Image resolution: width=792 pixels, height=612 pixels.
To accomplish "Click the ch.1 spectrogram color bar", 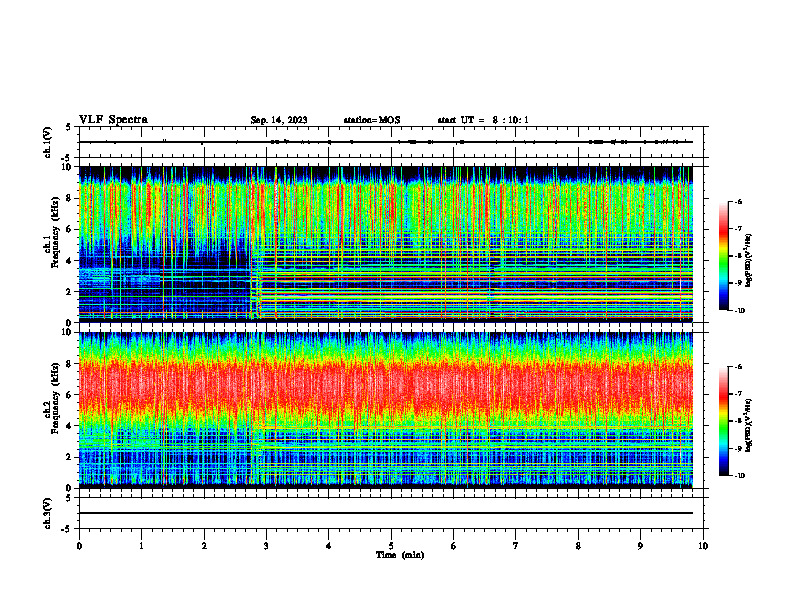I will 724,256.
